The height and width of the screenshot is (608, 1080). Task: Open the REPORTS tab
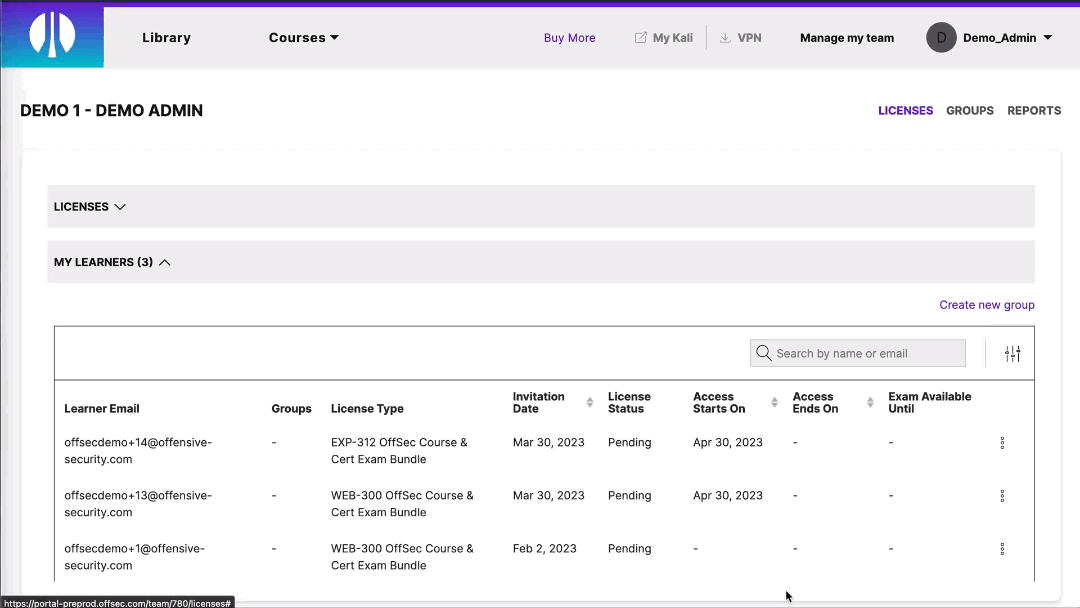(x=1034, y=110)
